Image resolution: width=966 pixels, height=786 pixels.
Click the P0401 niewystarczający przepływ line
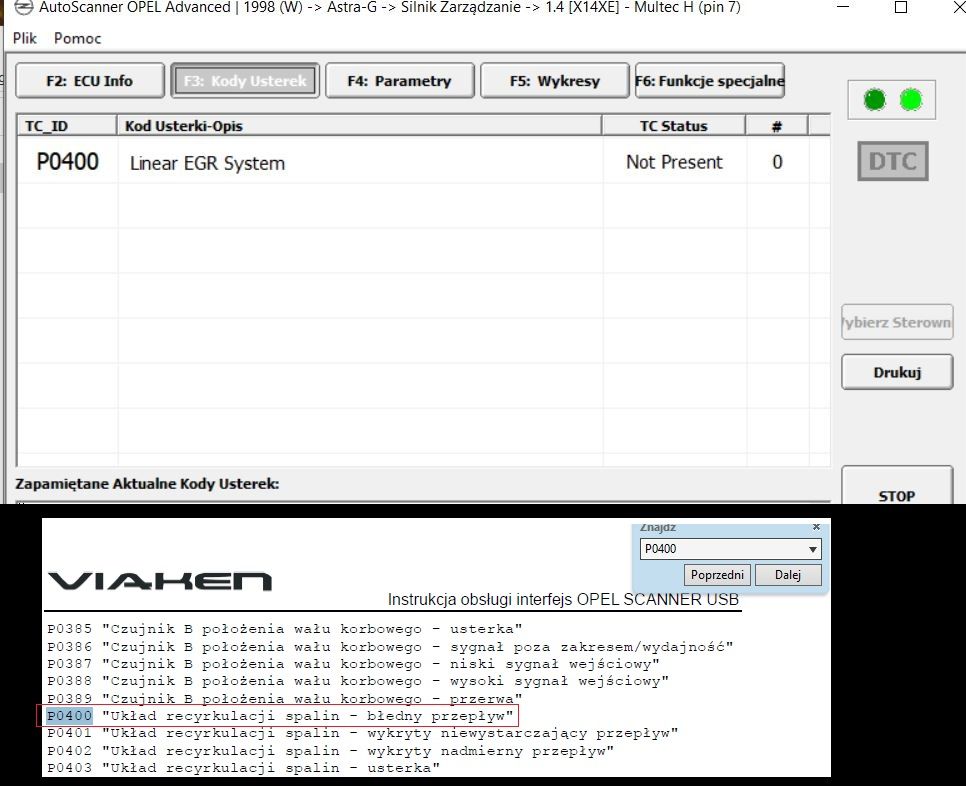tap(362, 733)
